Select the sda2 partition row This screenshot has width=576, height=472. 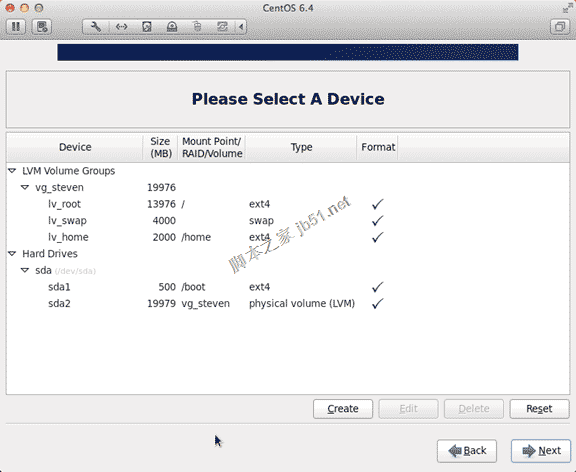(x=288, y=303)
